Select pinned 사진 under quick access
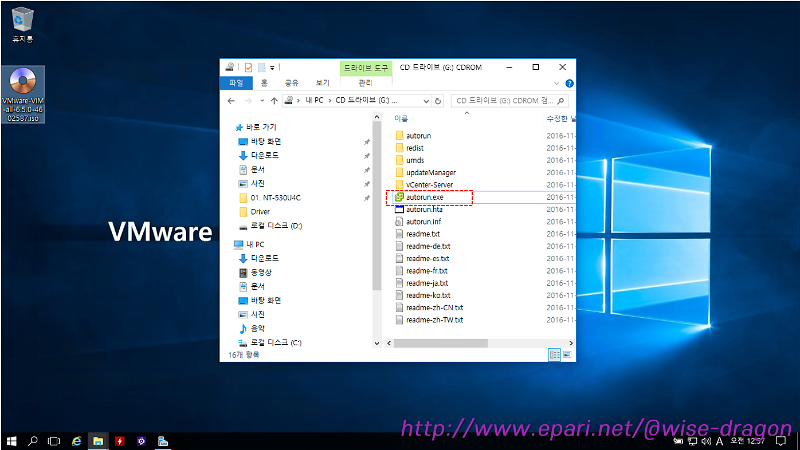The image size is (800, 450). click(257, 183)
